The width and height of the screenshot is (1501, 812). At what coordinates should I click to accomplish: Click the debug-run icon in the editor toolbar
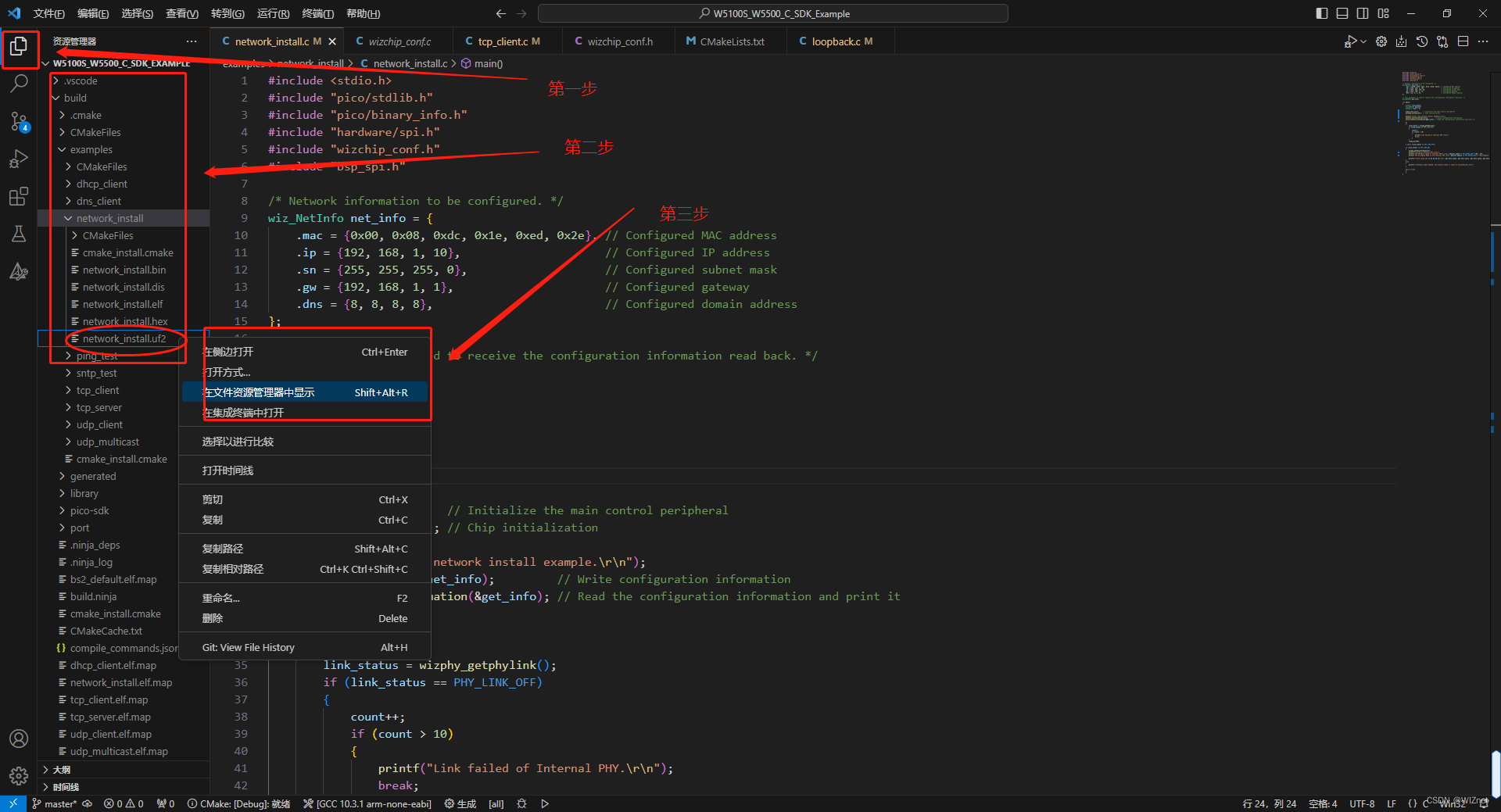click(1349, 41)
